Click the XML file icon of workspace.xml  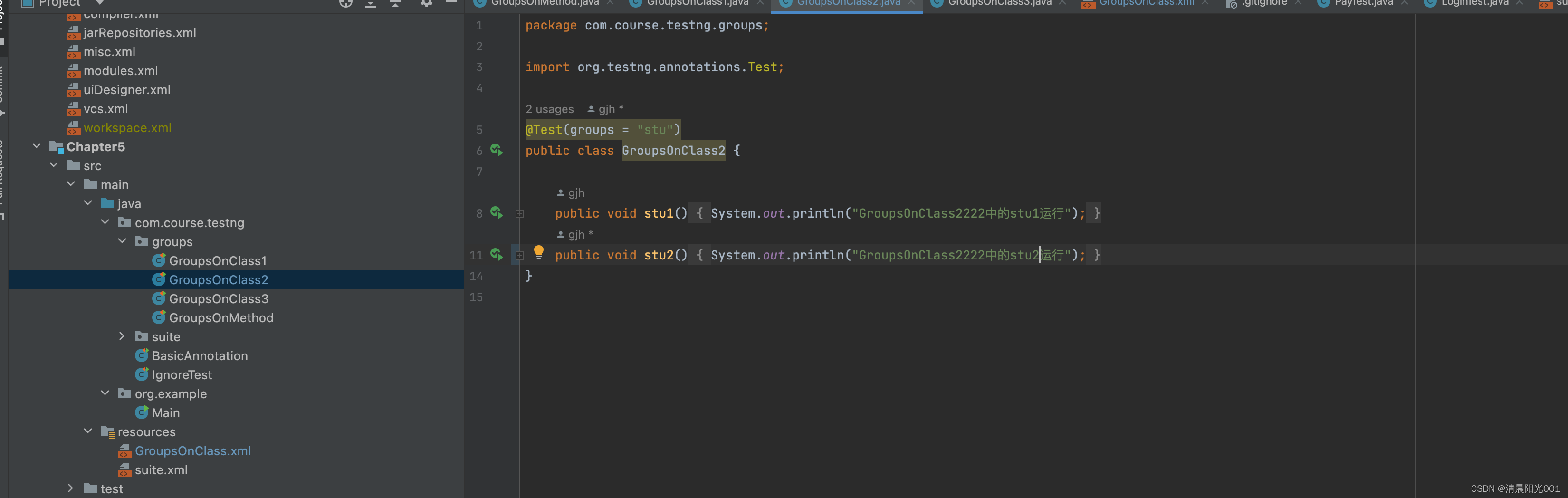click(73, 127)
